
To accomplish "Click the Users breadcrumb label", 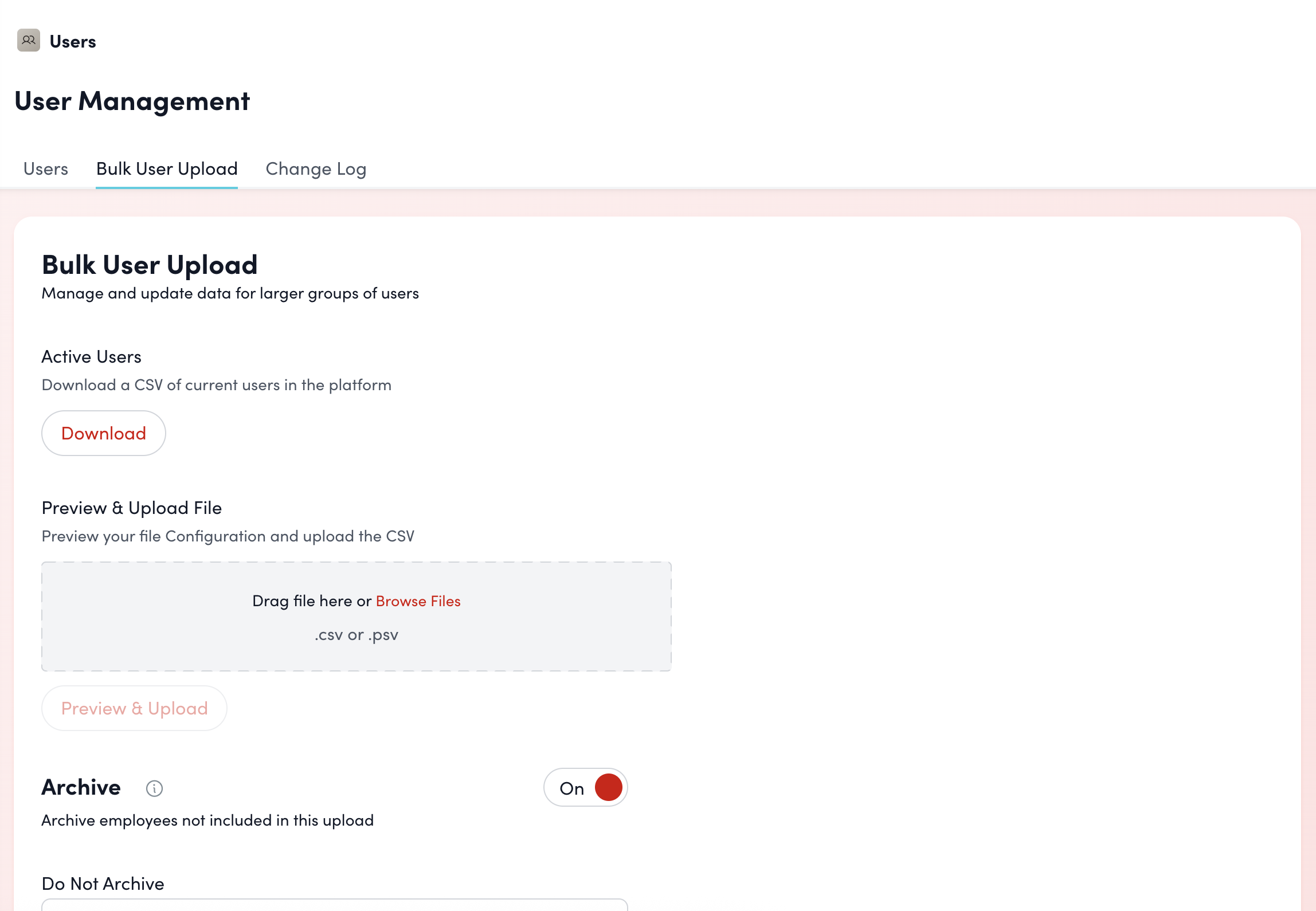I will click(x=72, y=41).
